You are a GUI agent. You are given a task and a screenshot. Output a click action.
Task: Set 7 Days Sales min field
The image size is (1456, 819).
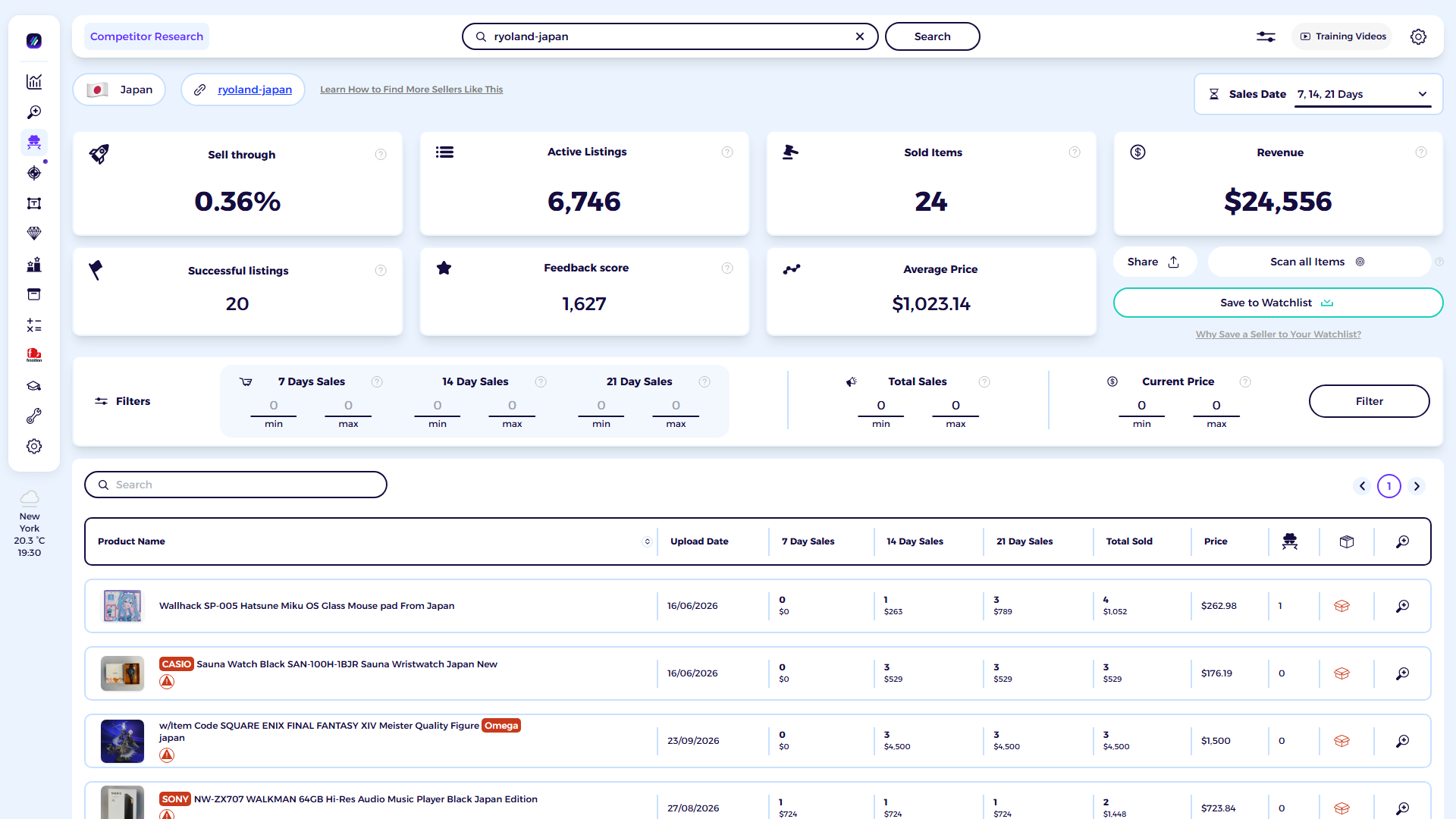[x=274, y=406]
